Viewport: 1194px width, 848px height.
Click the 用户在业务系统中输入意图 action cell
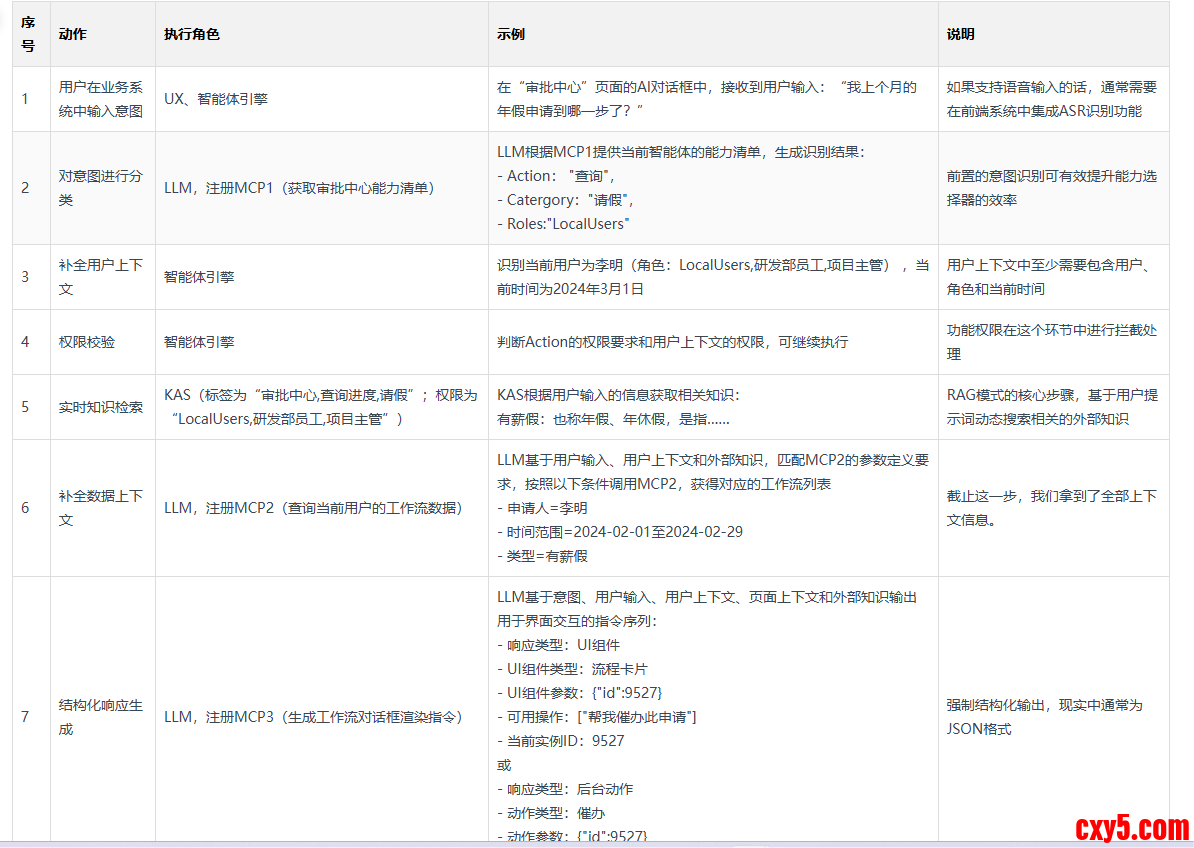[x=101, y=99]
